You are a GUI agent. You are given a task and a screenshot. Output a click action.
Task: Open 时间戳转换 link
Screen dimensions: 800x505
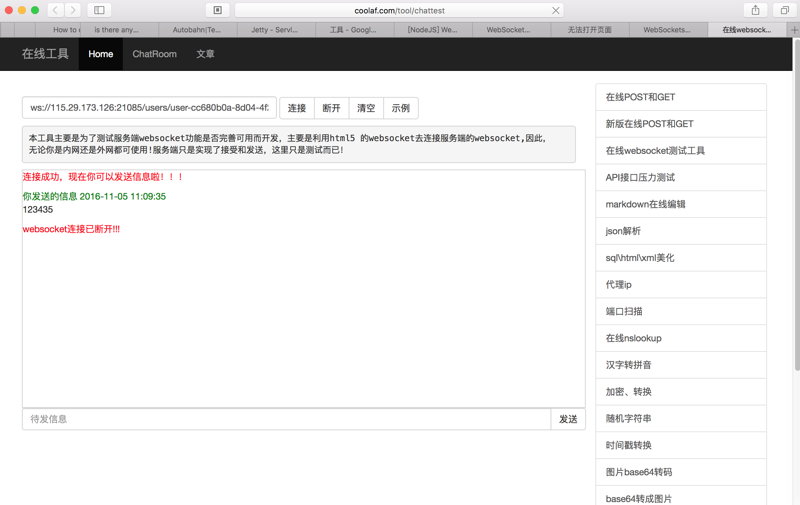pos(681,445)
